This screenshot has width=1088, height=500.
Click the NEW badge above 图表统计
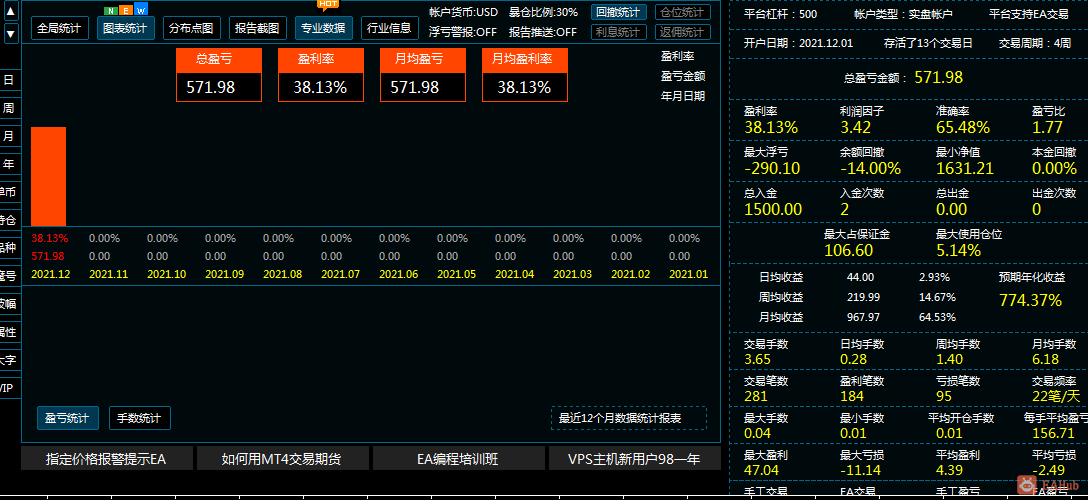click(x=126, y=10)
